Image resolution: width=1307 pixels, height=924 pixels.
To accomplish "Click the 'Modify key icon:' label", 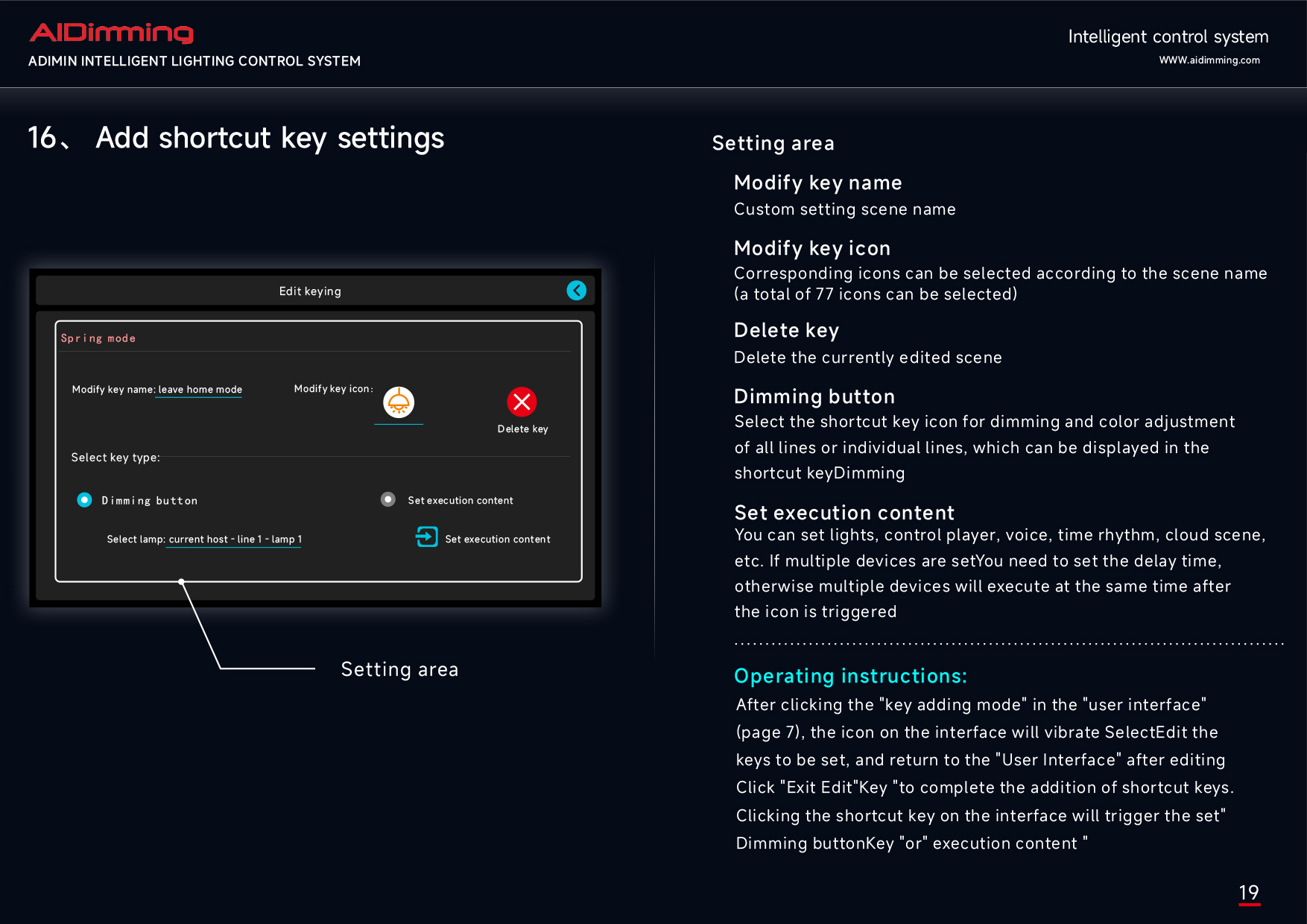I will tap(333, 389).
